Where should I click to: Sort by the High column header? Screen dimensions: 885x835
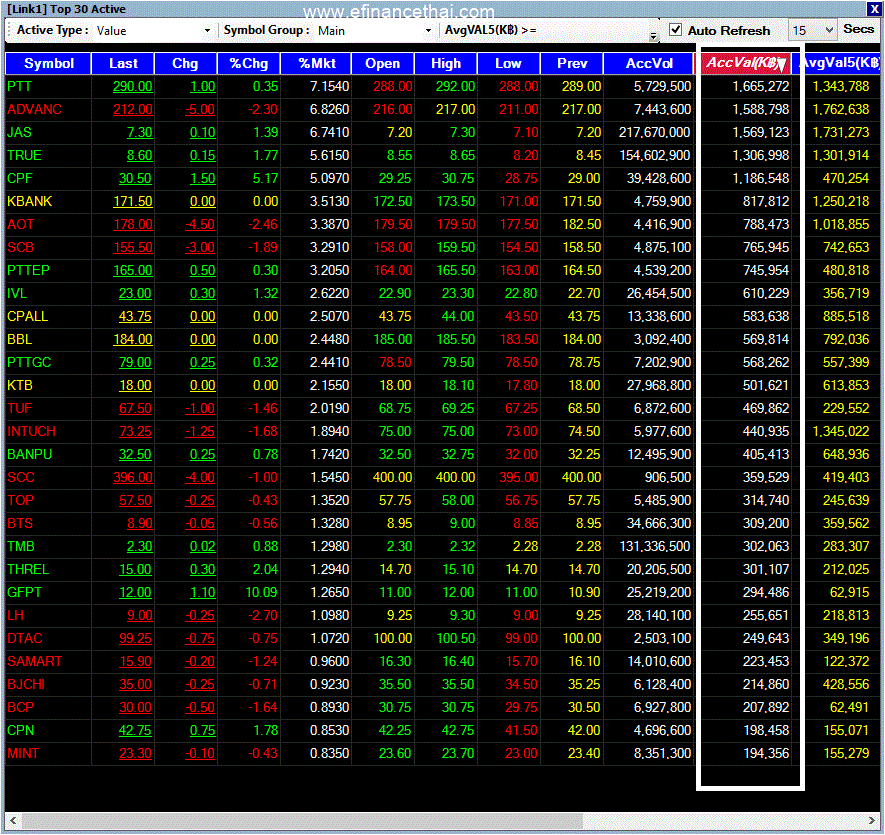[x=446, y=63]
